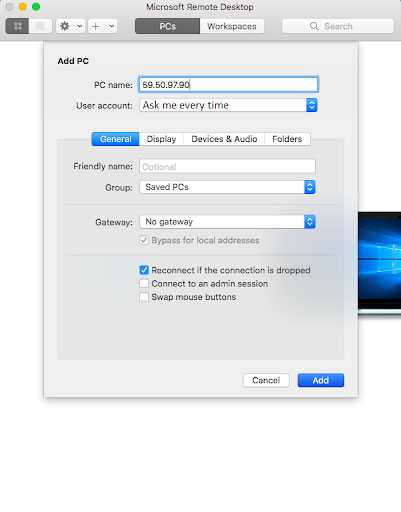Click the magnifier icon in Search field
The image size is (401, 512).
(314, 26)
